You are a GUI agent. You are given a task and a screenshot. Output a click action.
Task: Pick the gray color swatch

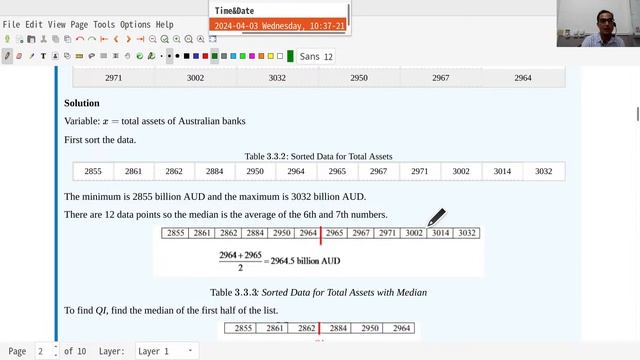tap(224, 56)
